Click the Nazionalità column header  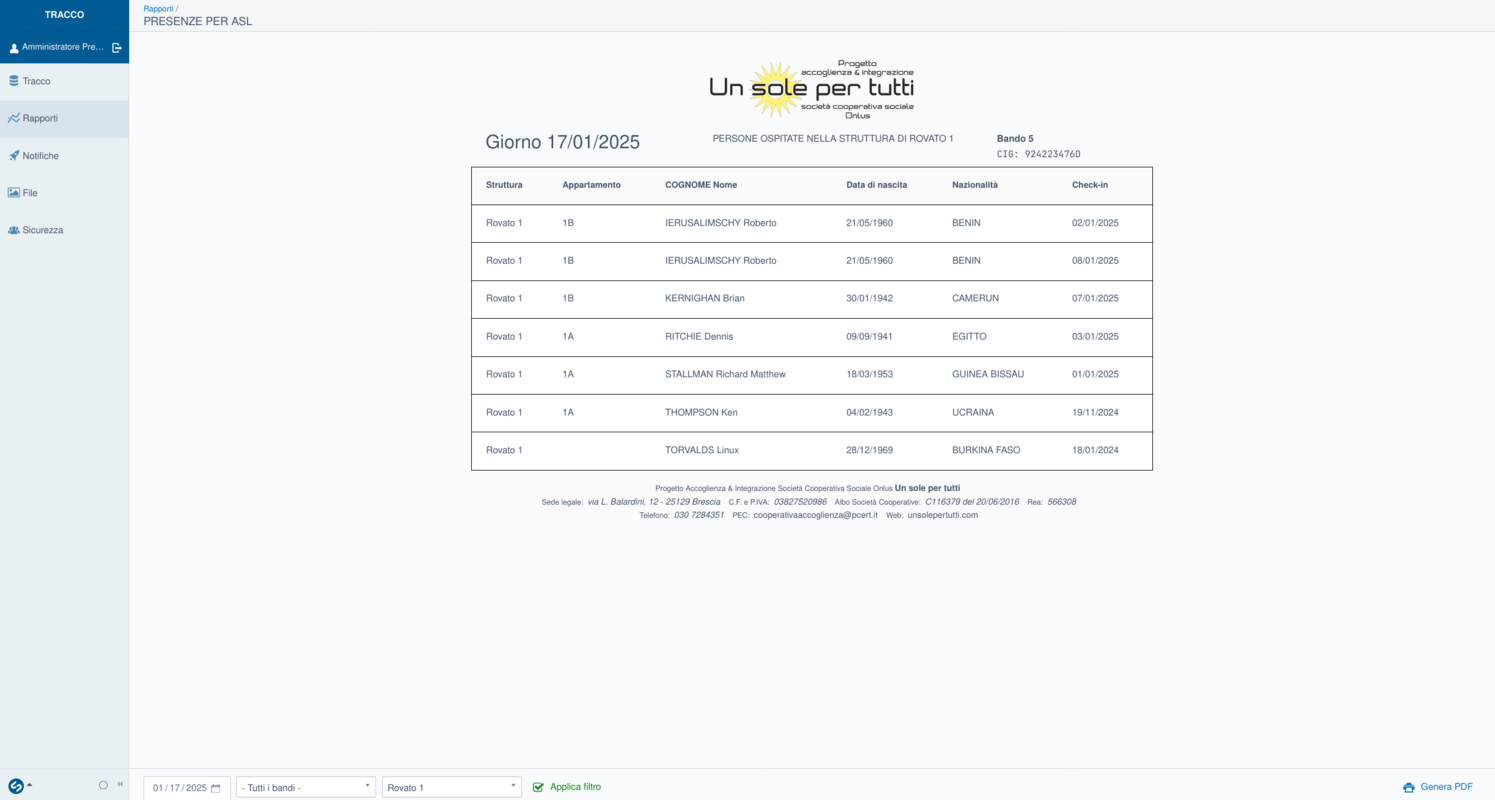pos(975,185)
